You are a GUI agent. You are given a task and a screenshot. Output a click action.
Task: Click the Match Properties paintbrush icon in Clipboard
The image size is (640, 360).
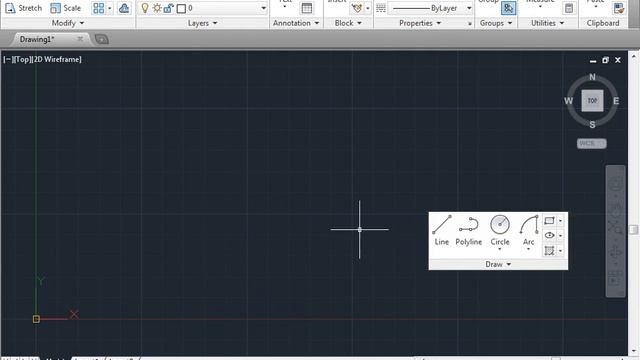[x=619, y=8]
